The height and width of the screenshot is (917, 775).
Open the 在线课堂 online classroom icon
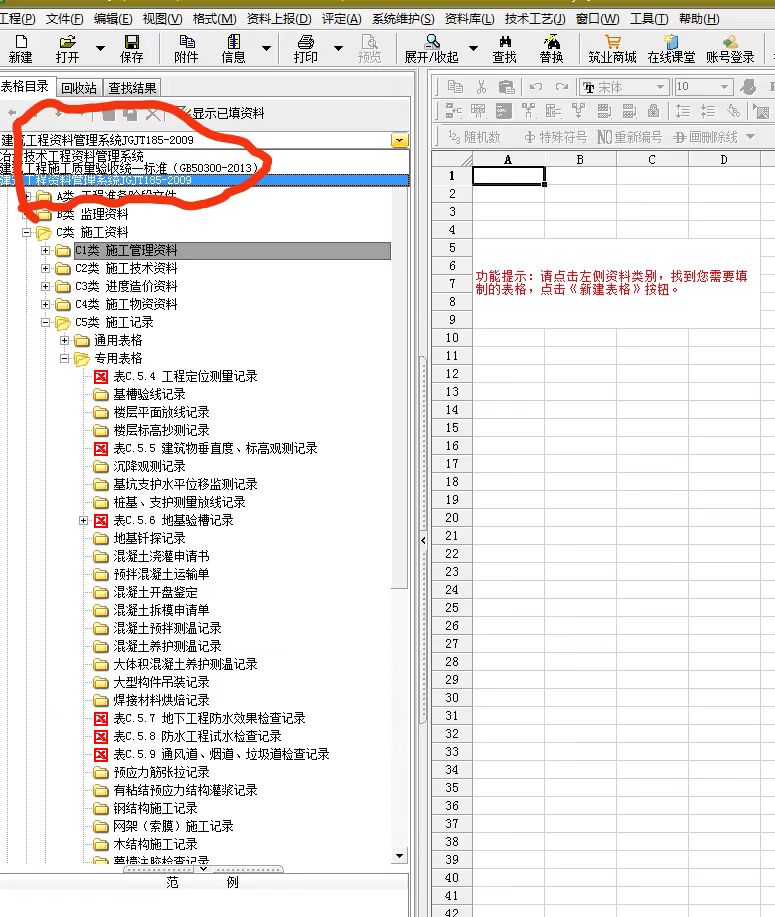tap(671, 49)
